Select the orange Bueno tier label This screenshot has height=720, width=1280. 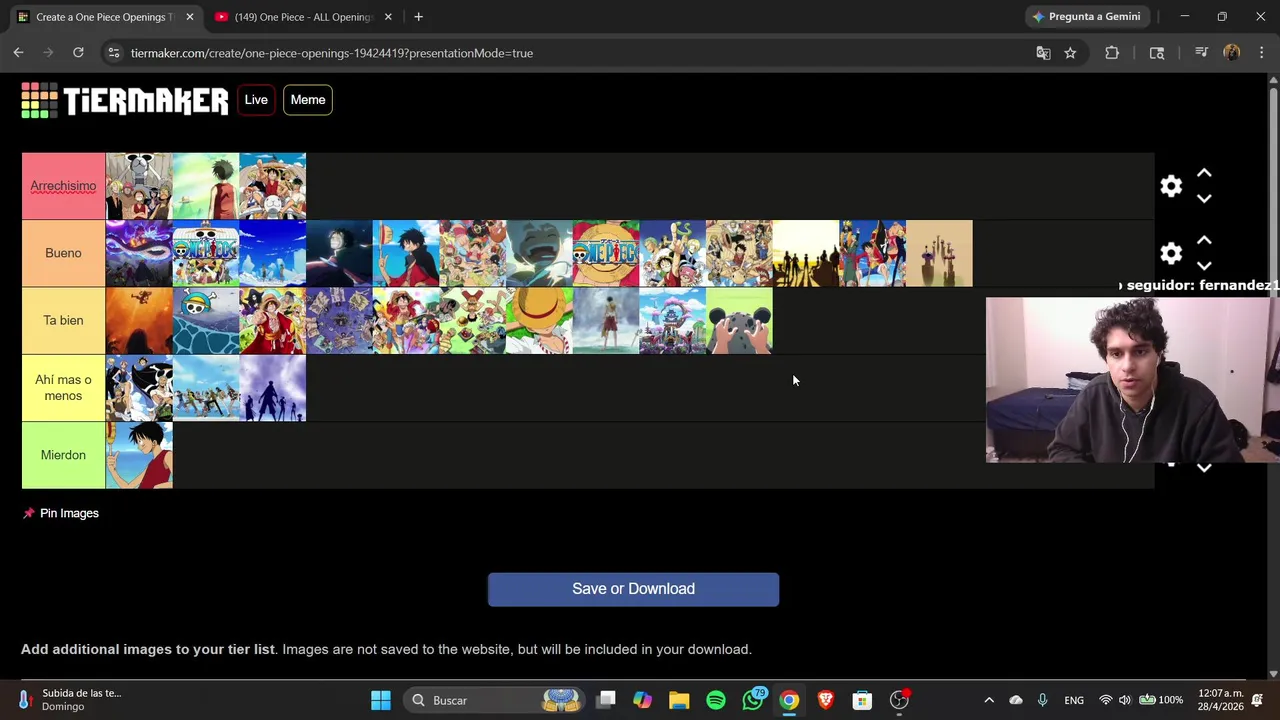click(63, 253)
